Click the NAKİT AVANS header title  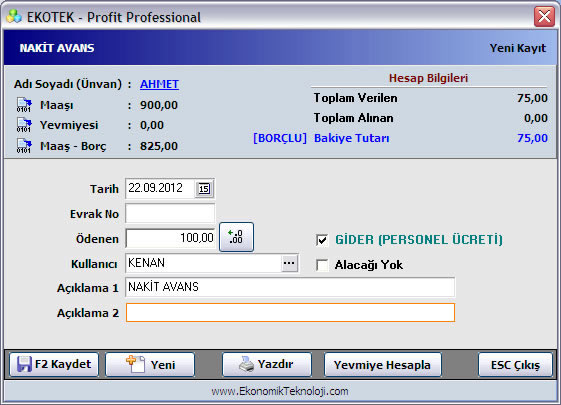tap(57, 48)
